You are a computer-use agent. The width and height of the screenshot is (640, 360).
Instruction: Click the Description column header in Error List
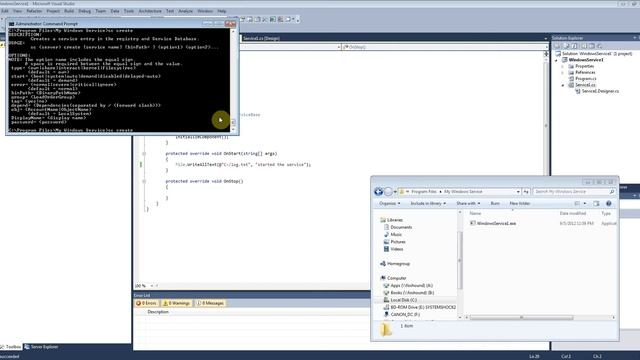coord(158,312)
